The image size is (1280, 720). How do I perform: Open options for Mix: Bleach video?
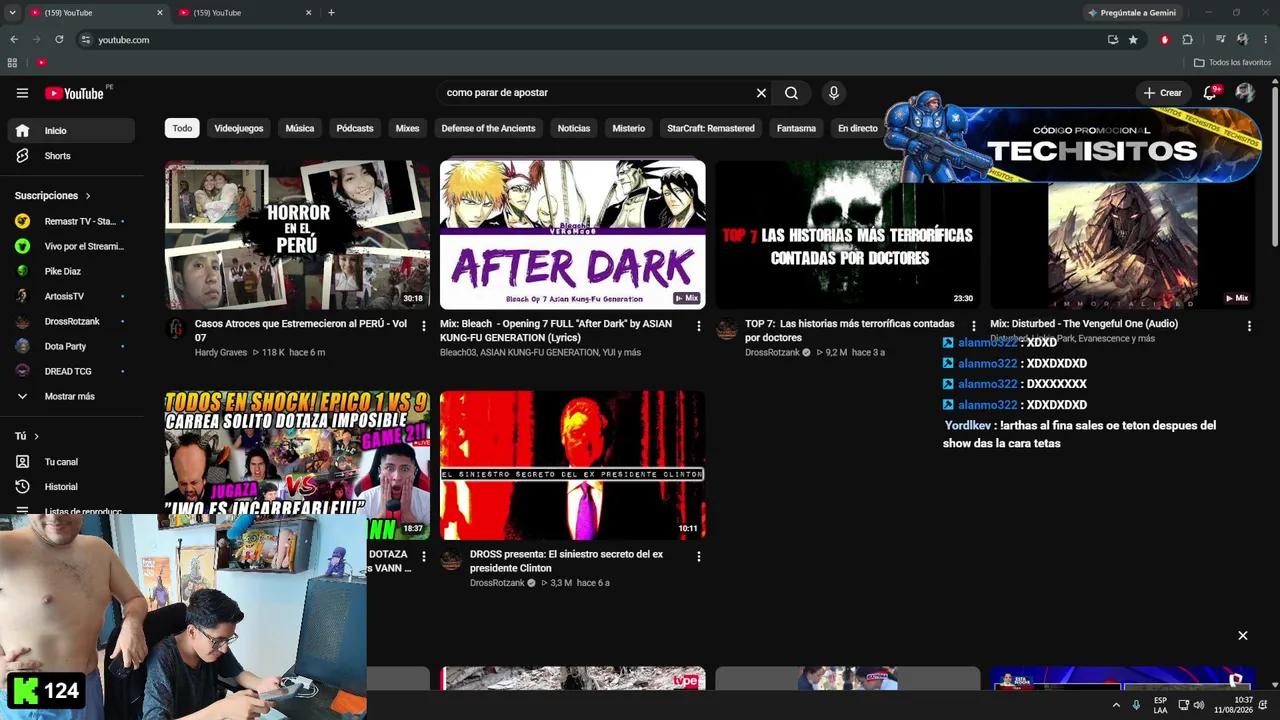point(698,326)
